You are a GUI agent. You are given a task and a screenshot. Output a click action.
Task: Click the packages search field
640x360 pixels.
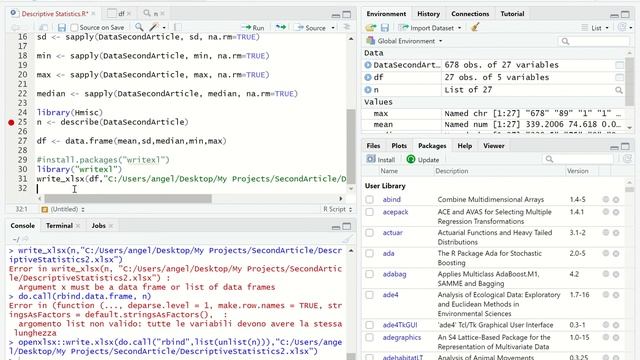click(577, 159)
